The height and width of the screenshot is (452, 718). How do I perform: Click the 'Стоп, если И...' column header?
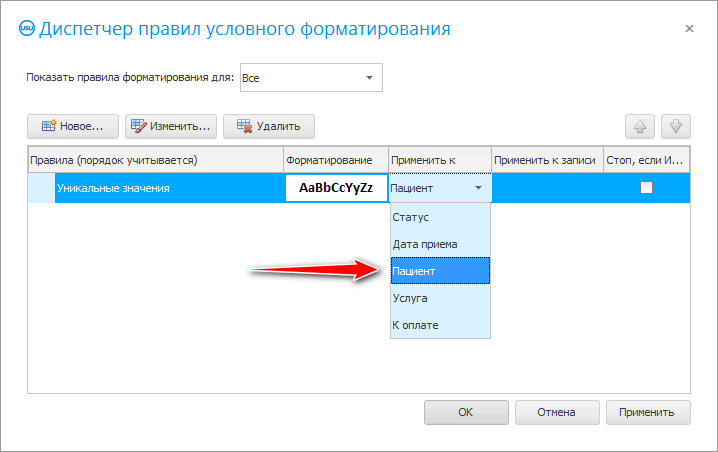pyautogui.click(x=646, y=160)
